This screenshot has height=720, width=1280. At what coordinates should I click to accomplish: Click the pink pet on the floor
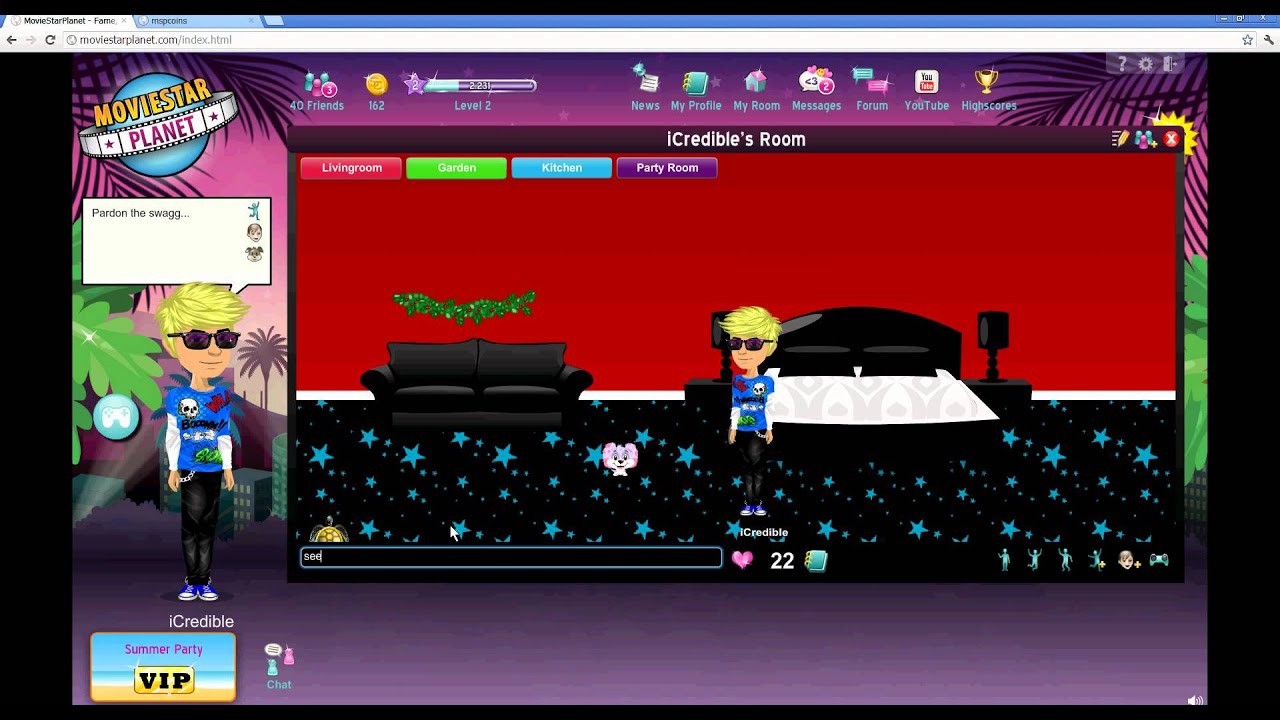click(620, 458)
